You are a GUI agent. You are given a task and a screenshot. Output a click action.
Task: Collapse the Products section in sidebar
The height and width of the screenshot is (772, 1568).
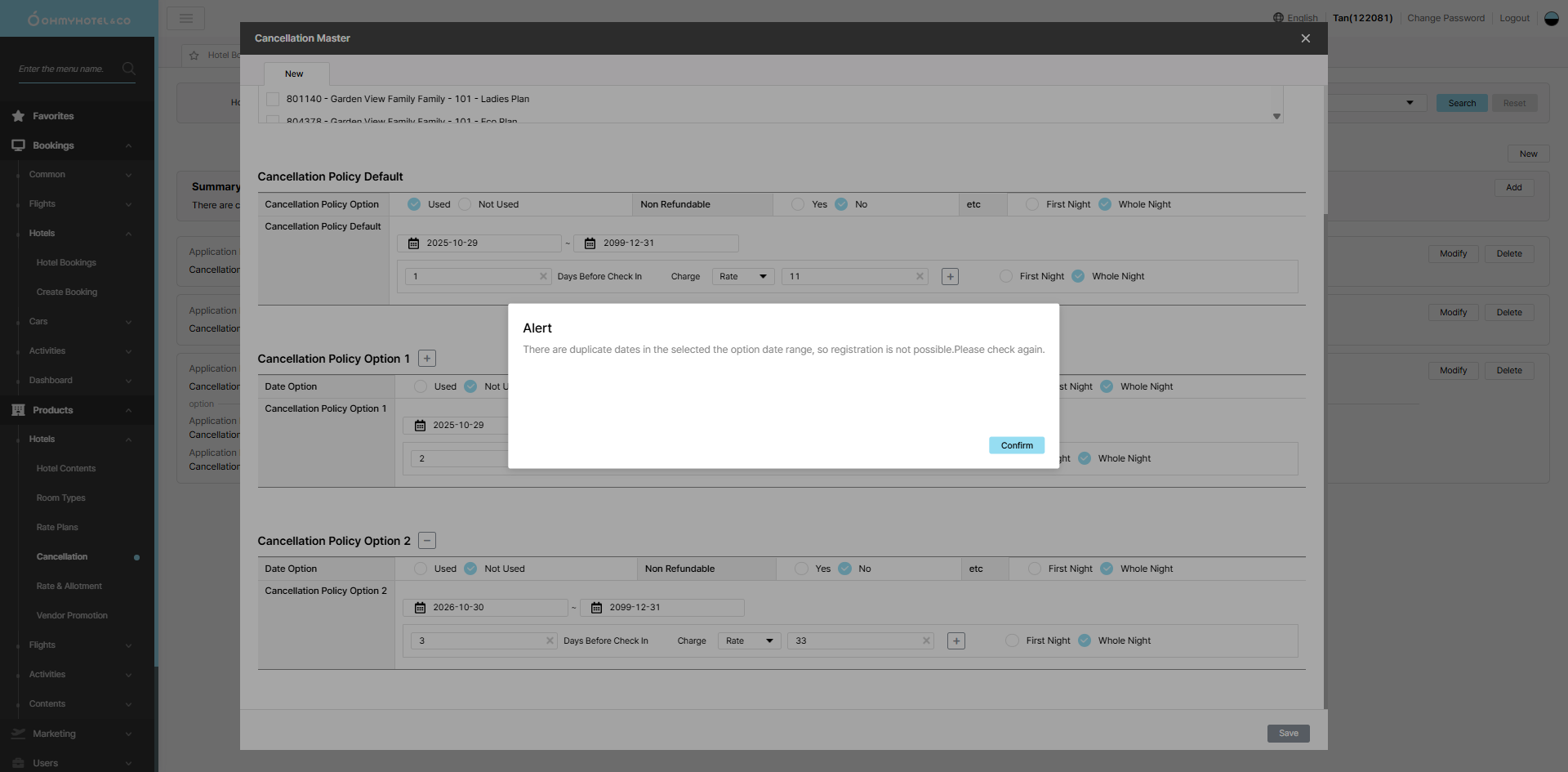[x=128, y=410]
